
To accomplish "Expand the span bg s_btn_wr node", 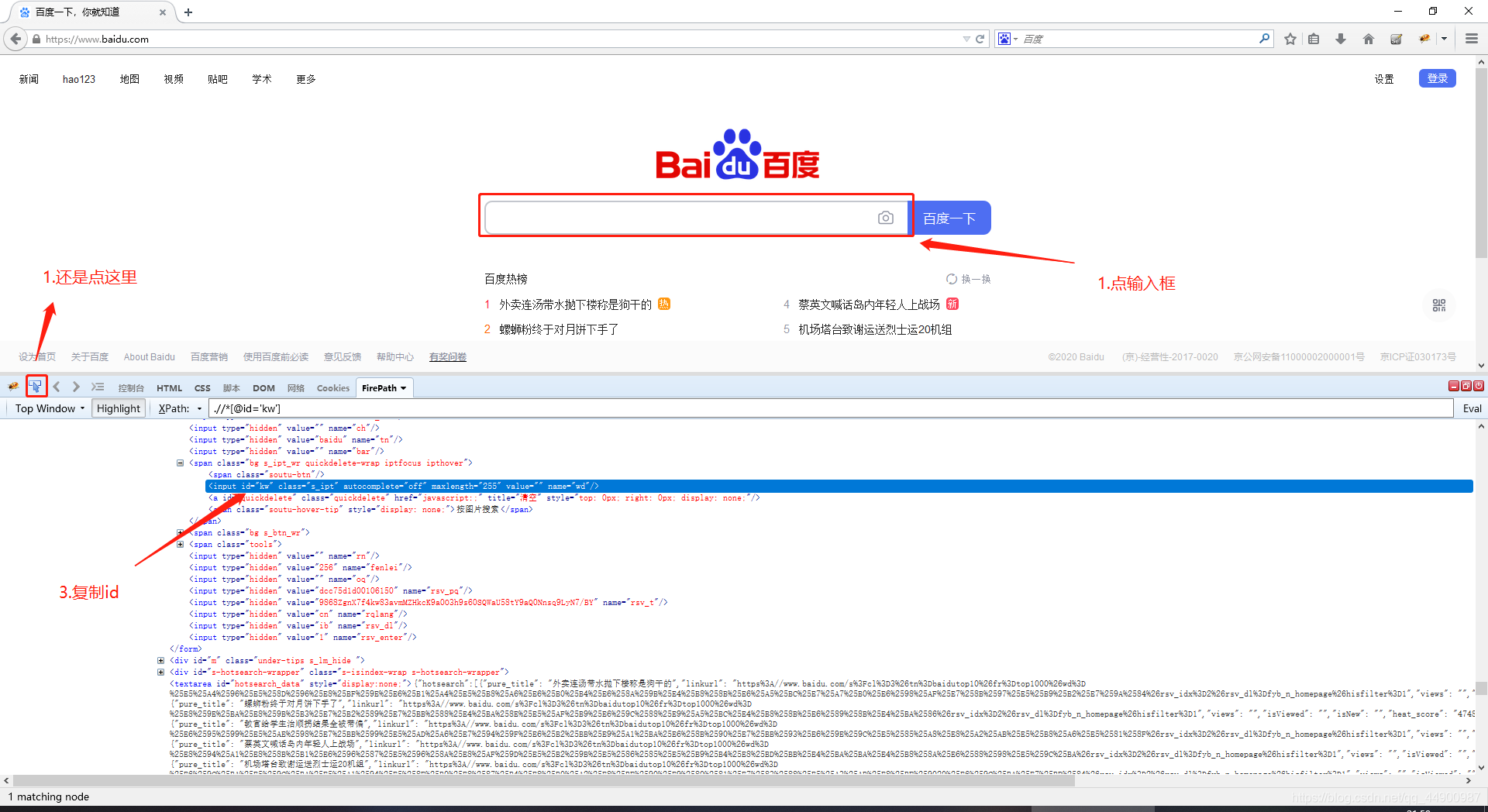I will pyautogui.click(x=181, y=533).
